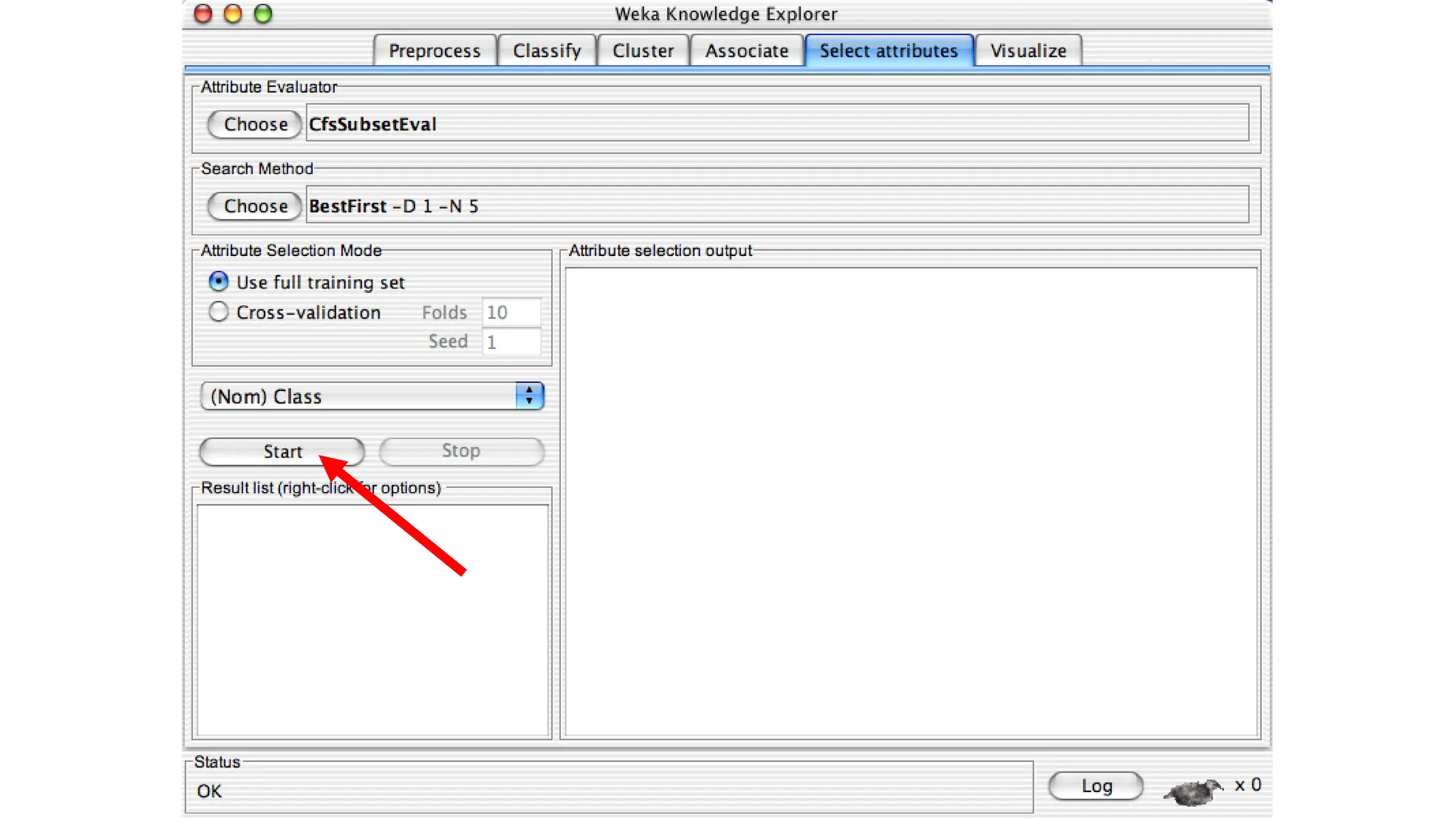The width and height of the screenshot is (1456, 819).
Task: Click the BestFirst search method field
Action: pyautogui.click(x=776, y=206)
